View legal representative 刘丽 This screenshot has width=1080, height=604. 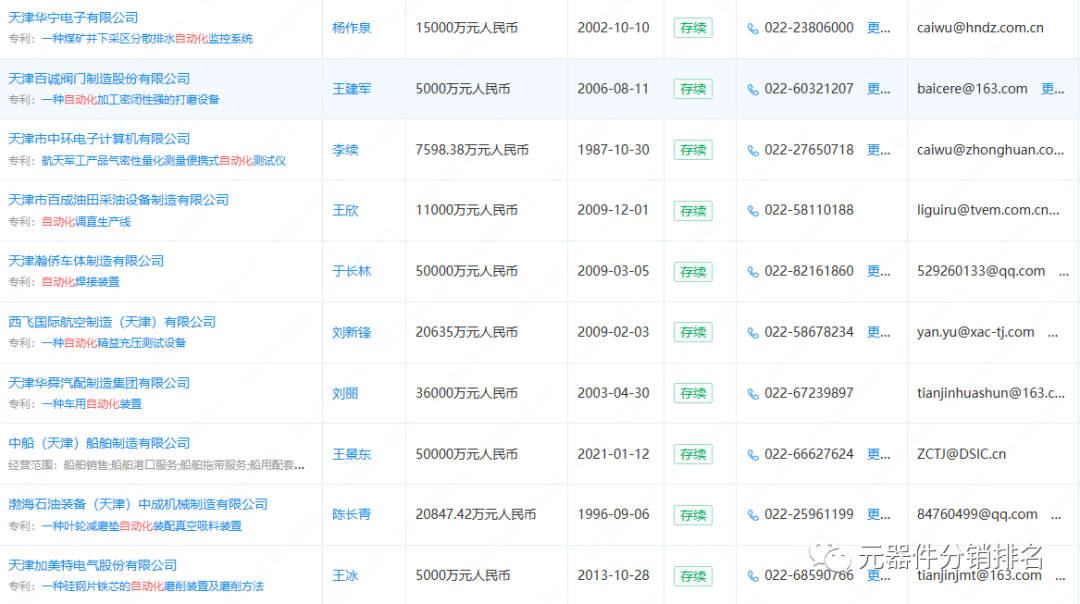tap(345, 393)
